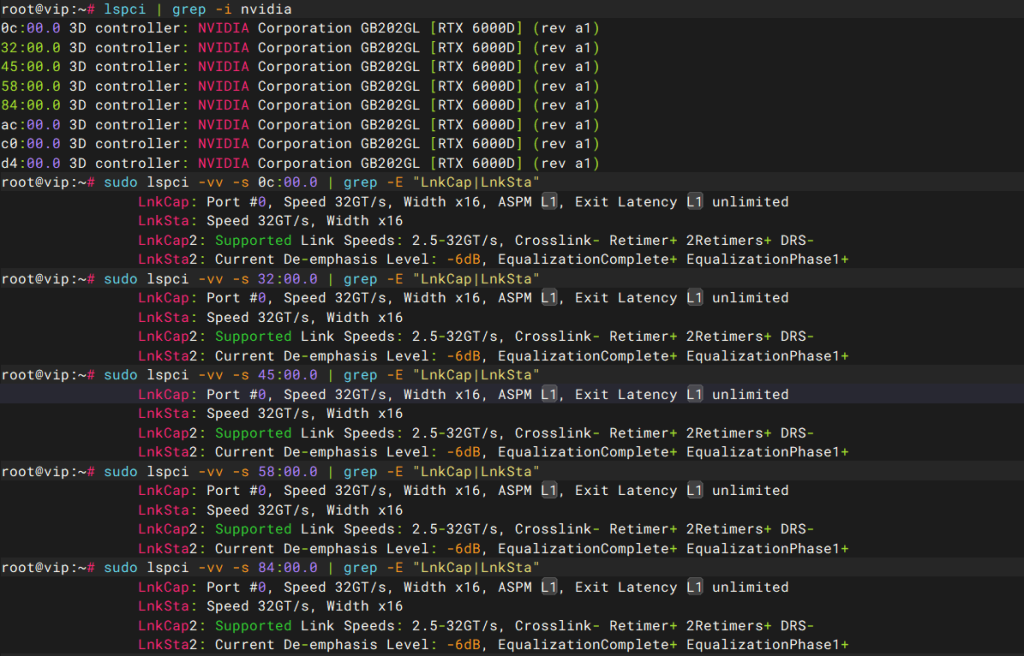The image size is (1024, 656).
Task: Select the 3D controller row for ac:00.0
Action: tap(300, 125)
